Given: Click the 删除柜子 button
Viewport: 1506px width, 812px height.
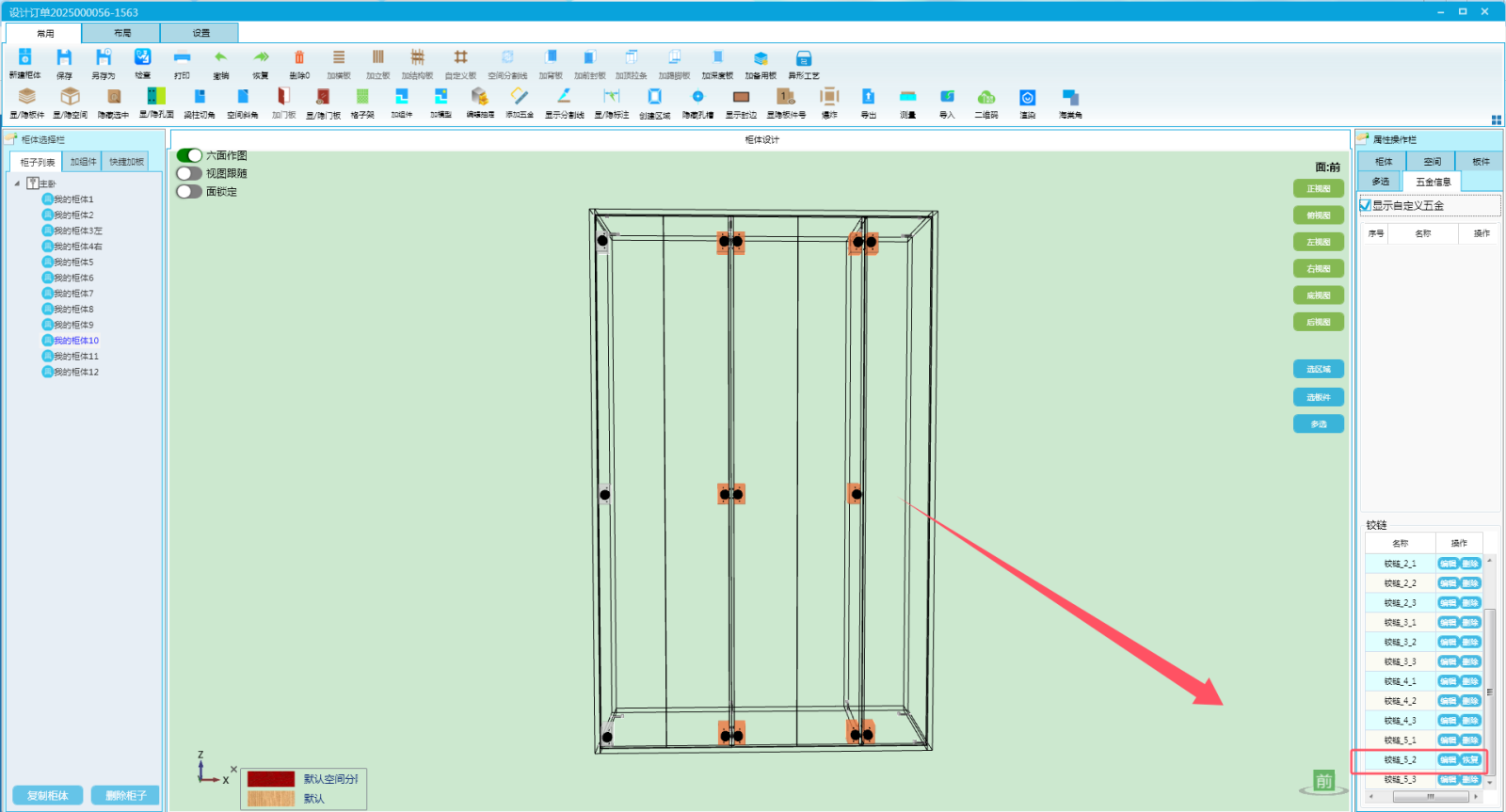Looking at the screenshot, I should tap(125, 795).
